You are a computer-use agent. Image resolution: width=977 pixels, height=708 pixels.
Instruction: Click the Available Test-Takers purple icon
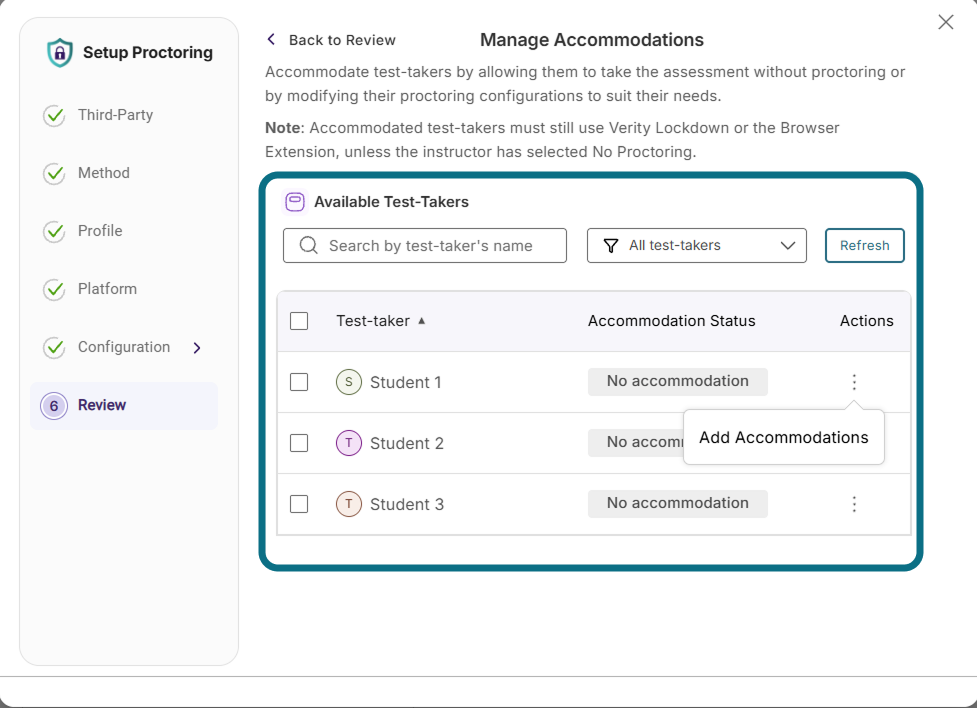[x=295, y=202]
